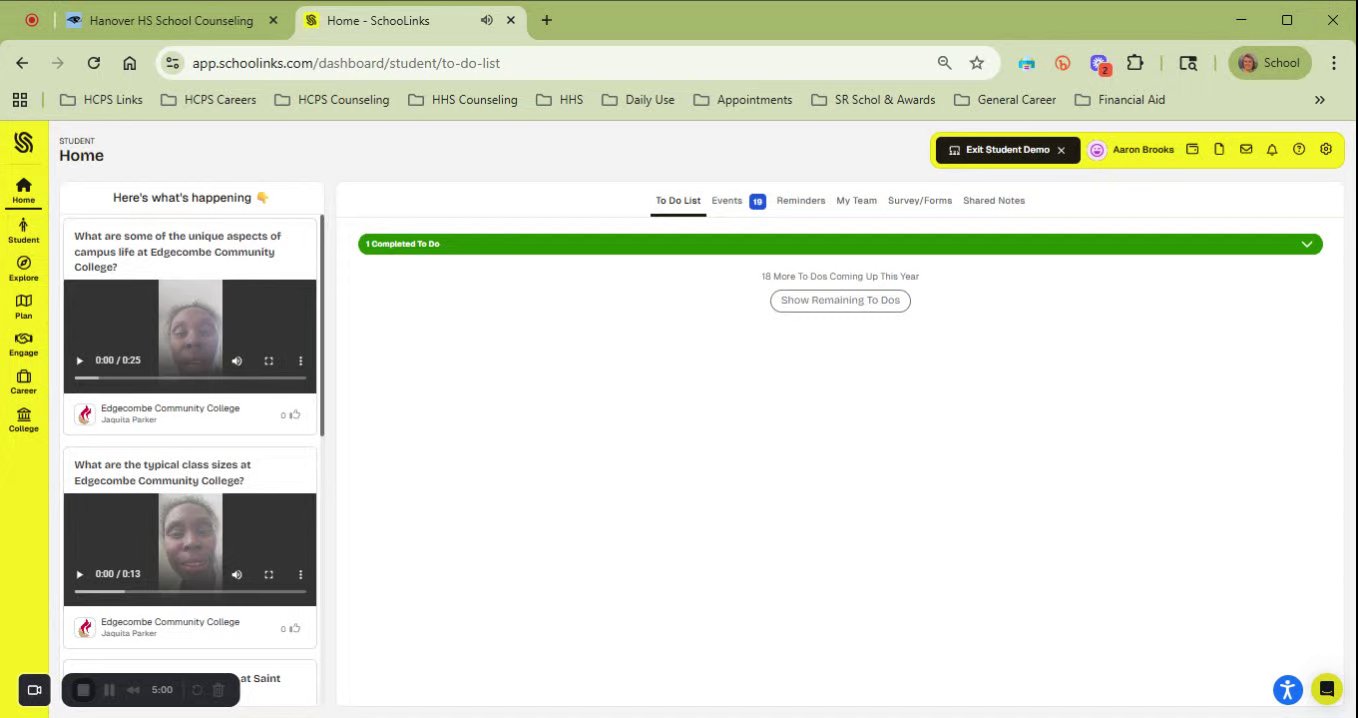This screenshot has width=1358, height=718.
Task: Go to Home in left sidebar
Action: tap(24, 190)
